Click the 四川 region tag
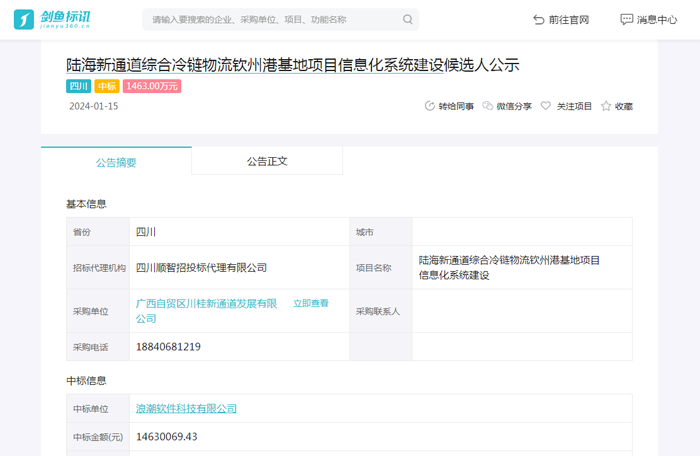Screen dimensions: 700x456 pyautogui.click(x=79, y=86)
